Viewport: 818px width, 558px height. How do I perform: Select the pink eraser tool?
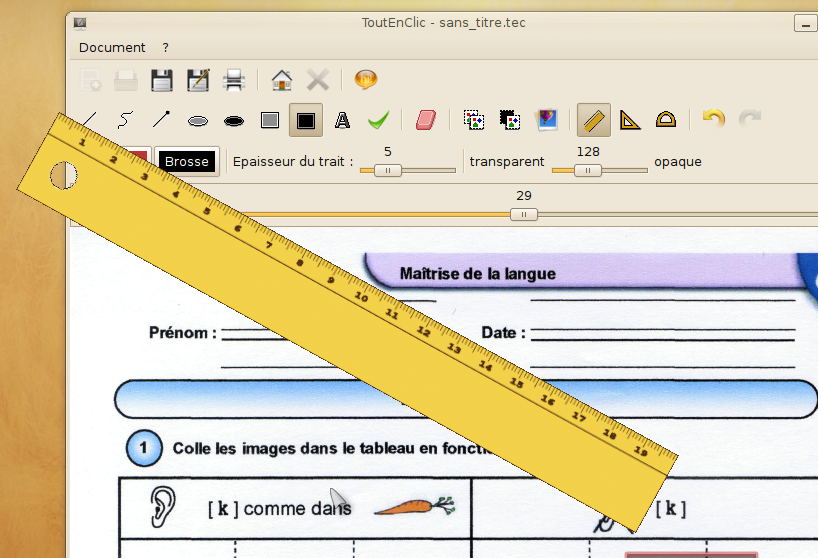(426, 120)
